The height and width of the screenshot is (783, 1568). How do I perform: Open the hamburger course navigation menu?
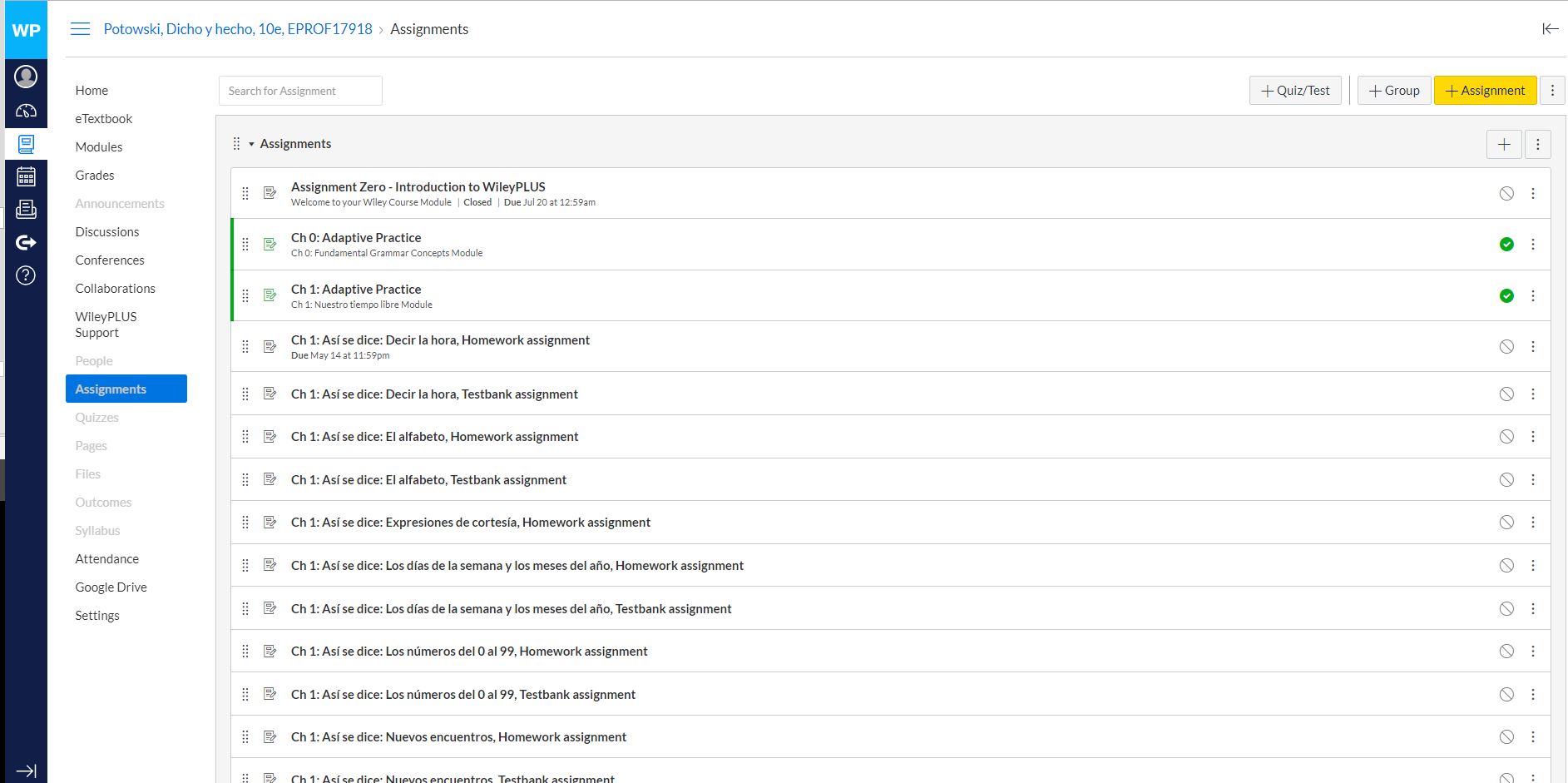click(80, 29)
